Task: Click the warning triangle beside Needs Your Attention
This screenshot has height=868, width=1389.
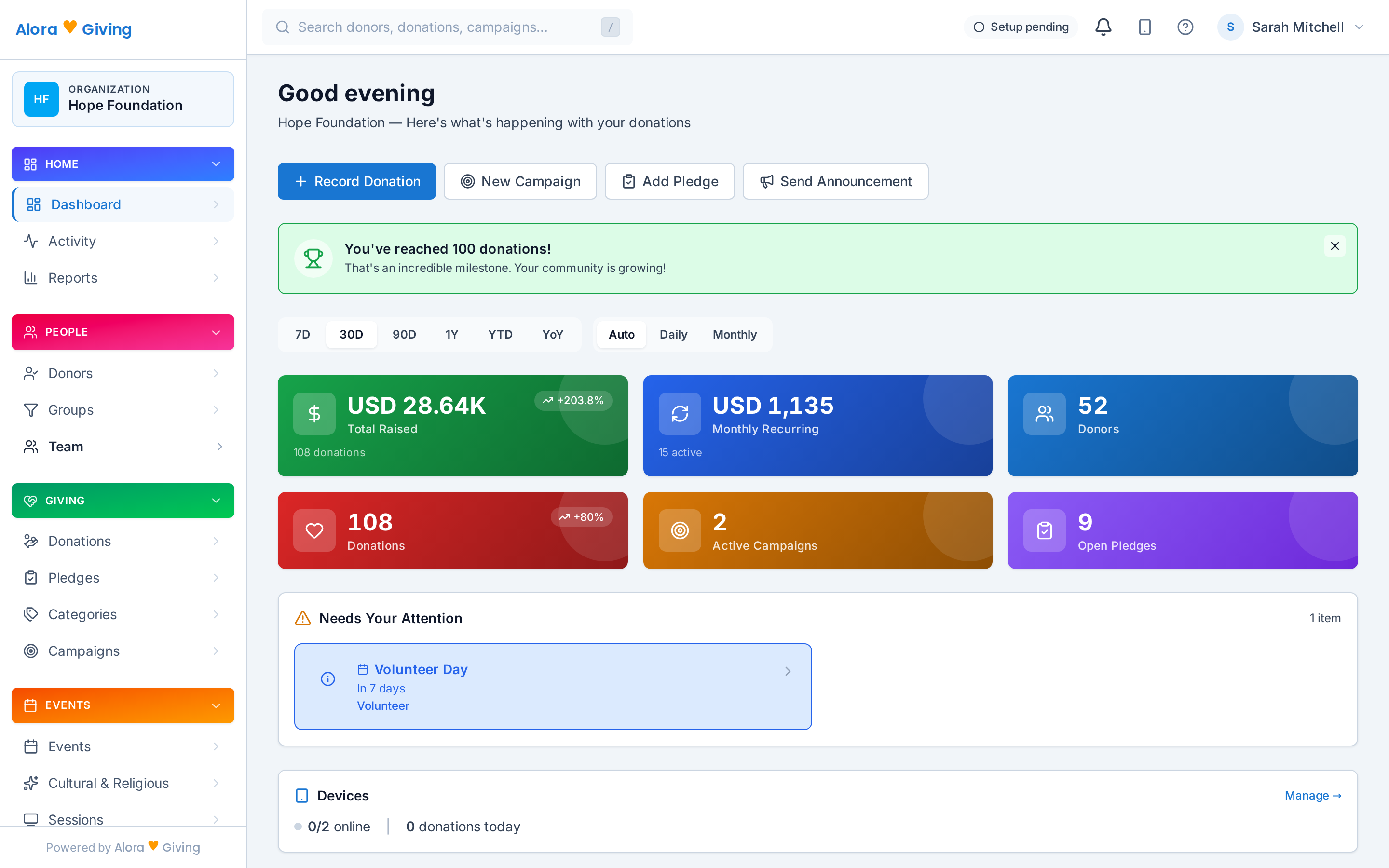Action: (302, 618)
